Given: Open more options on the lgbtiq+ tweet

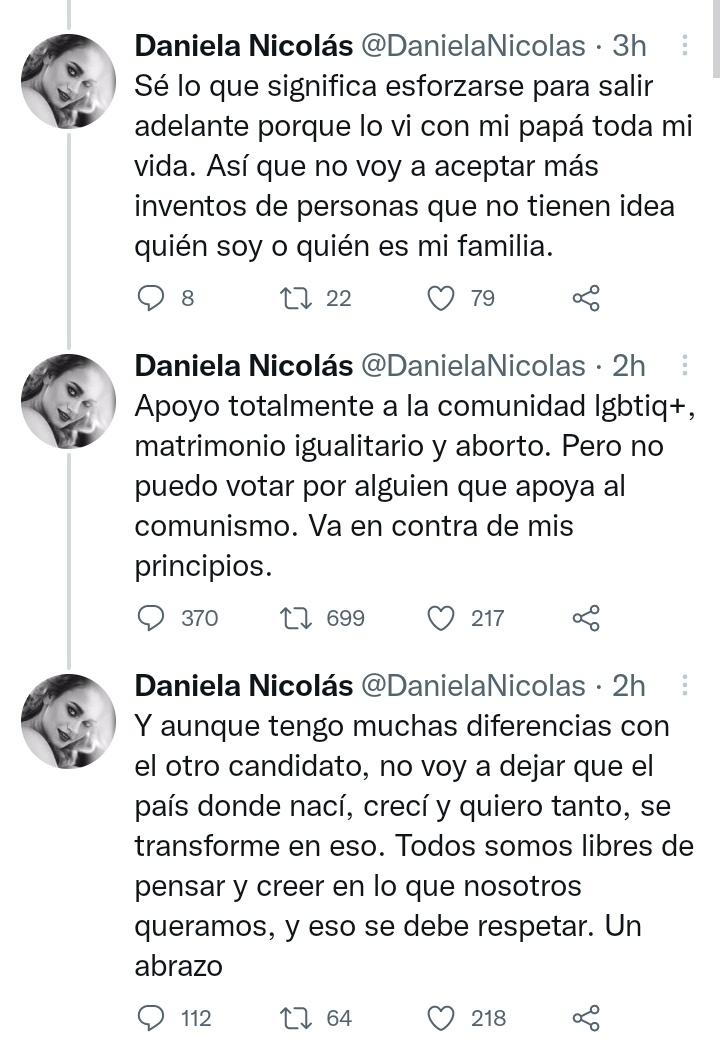Looking at the screenshot, I should pos(685,365).
